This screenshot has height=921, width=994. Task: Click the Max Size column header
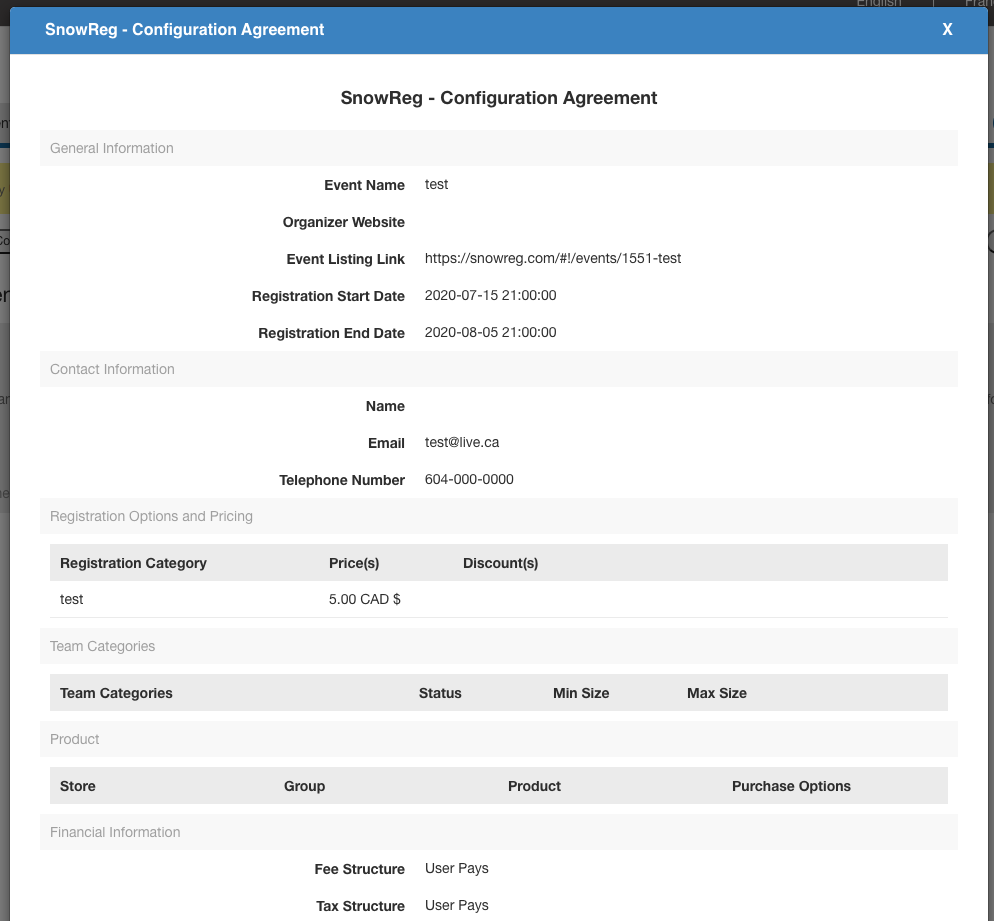coord(716,693)
